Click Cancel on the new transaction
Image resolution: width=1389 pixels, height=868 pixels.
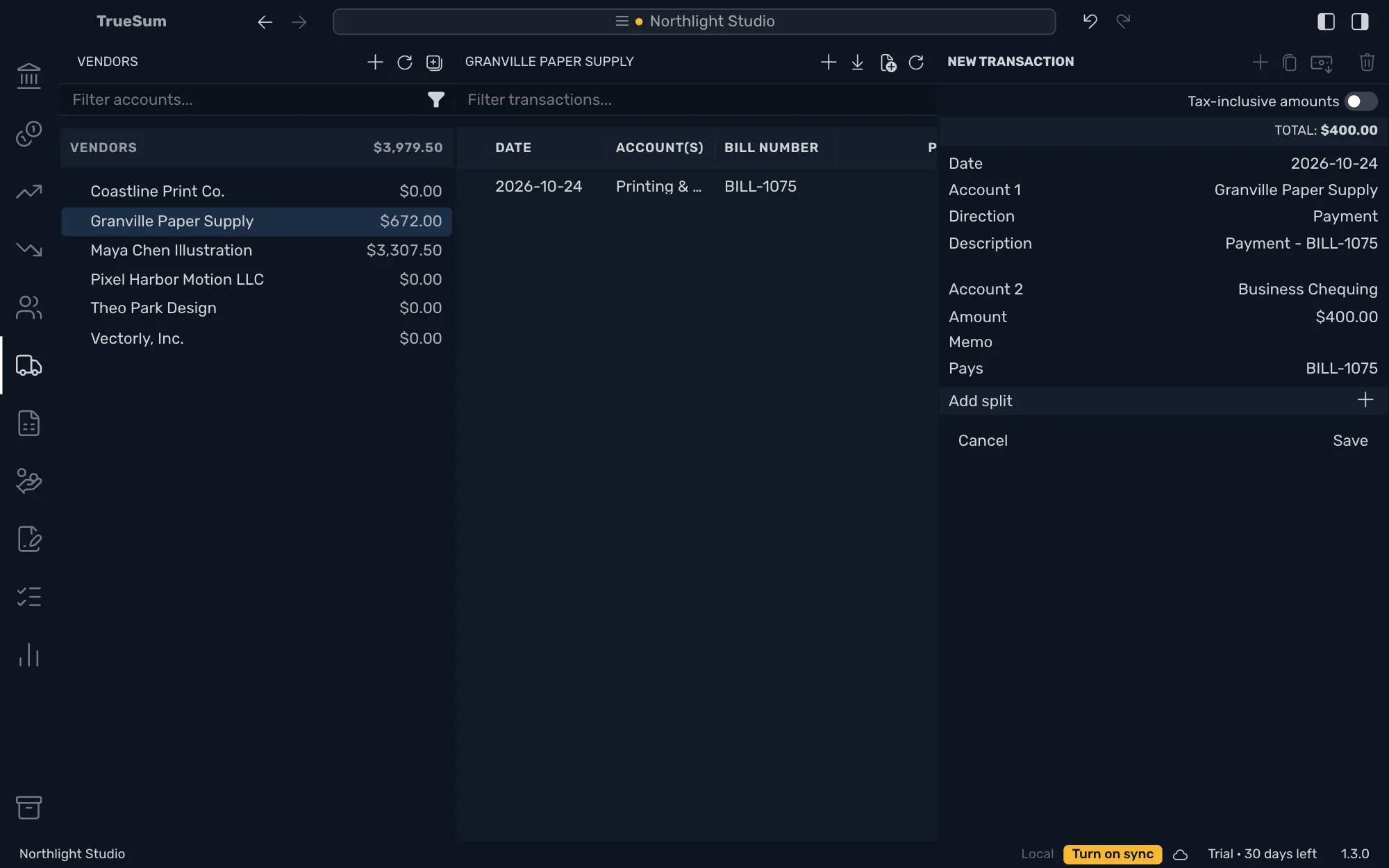coord(983,441)
